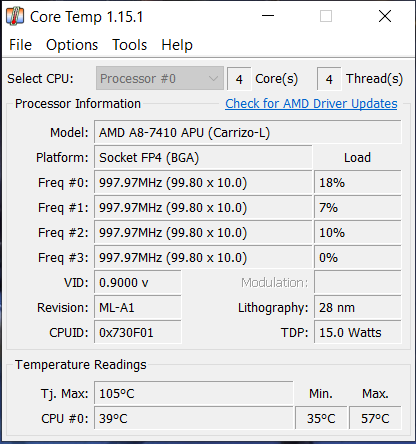Image resolution: width=416 pixels, height=444 pixels.
Task: Click the Processor Information group label
Action: pos(78,104)
